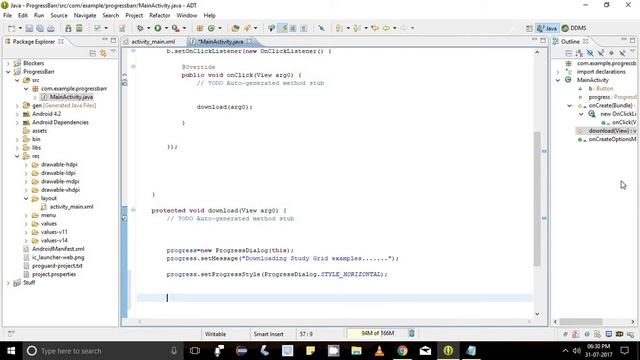The width and height of the screenshot is (640, 360).
Task: Toggle Hide Static Members in Outline
Action: [x=601, y=53]
